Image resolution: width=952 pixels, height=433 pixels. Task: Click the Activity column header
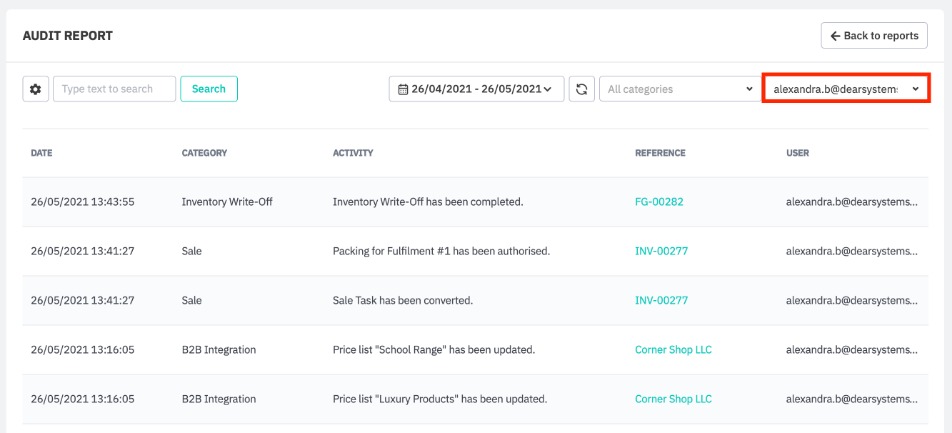[x=353, y=153]
